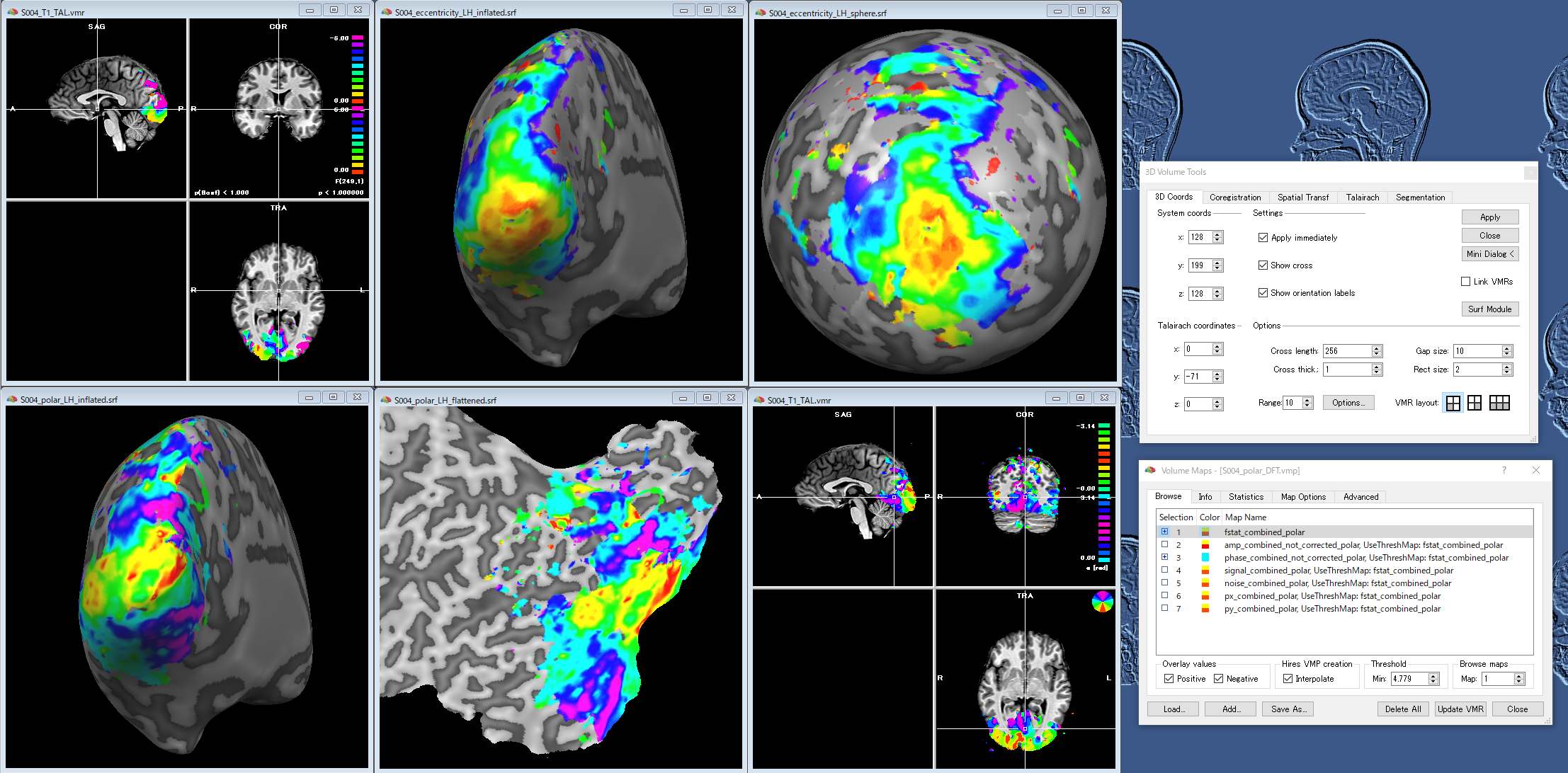Maximize the S004_eccentricity_LH_sphere.srf window

coord(1081,10)
